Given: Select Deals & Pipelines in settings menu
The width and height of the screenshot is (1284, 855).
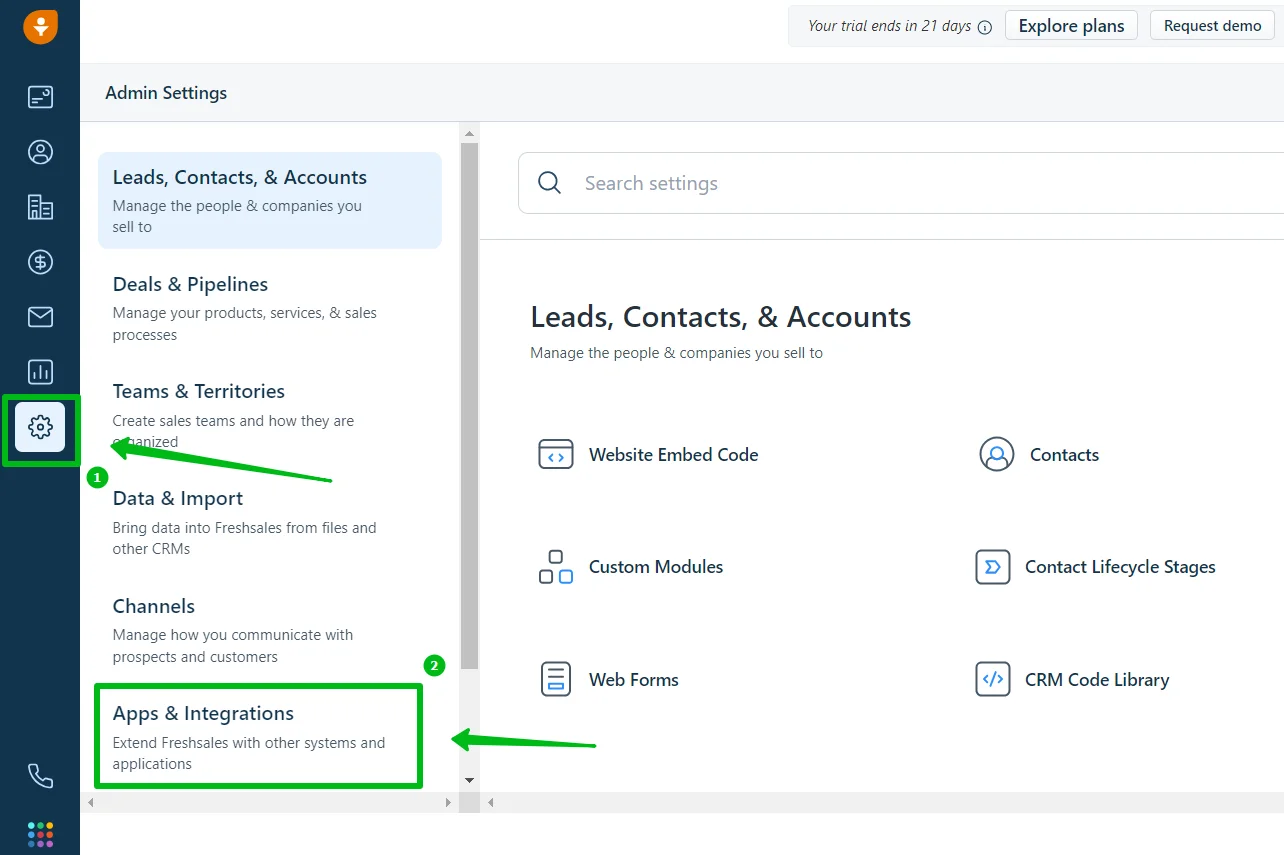Looking at the screenshot, I should [x=190, y=284].
